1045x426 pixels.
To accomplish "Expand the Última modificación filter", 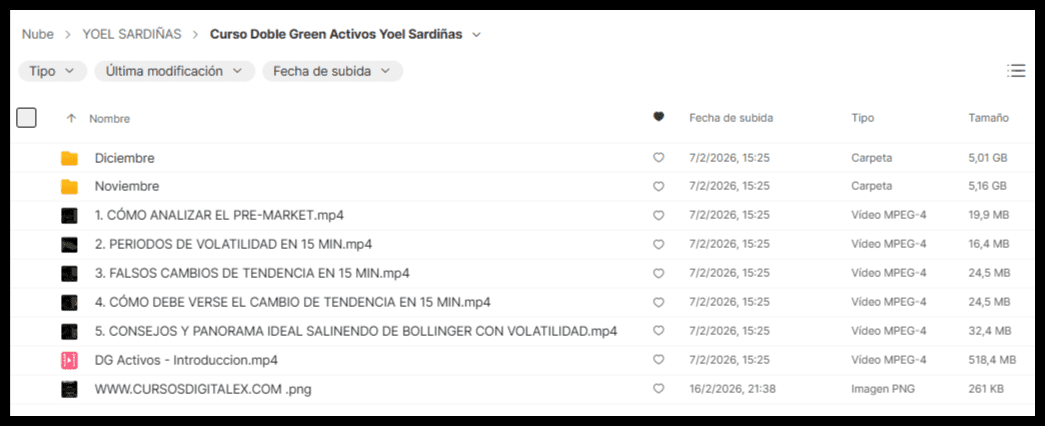I will pos(173,71).
